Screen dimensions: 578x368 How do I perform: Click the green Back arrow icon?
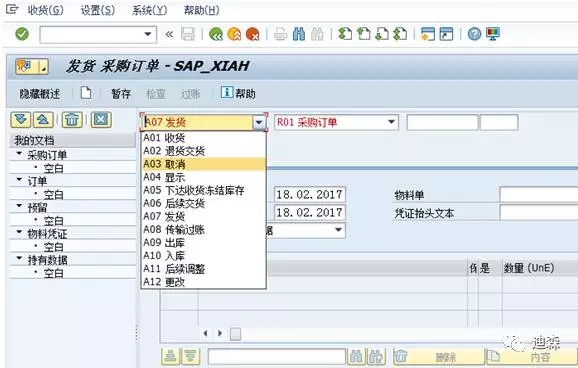tap(216, 34)
